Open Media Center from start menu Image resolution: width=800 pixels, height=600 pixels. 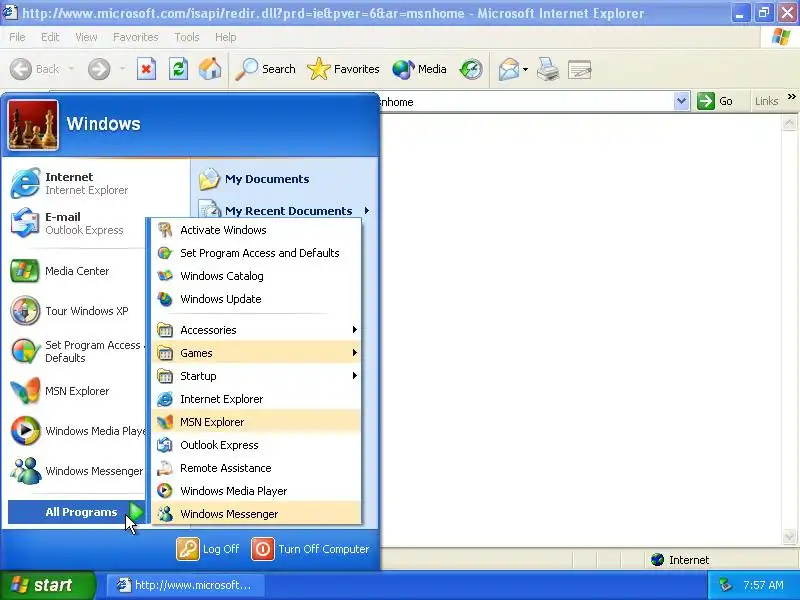(77, 271)
